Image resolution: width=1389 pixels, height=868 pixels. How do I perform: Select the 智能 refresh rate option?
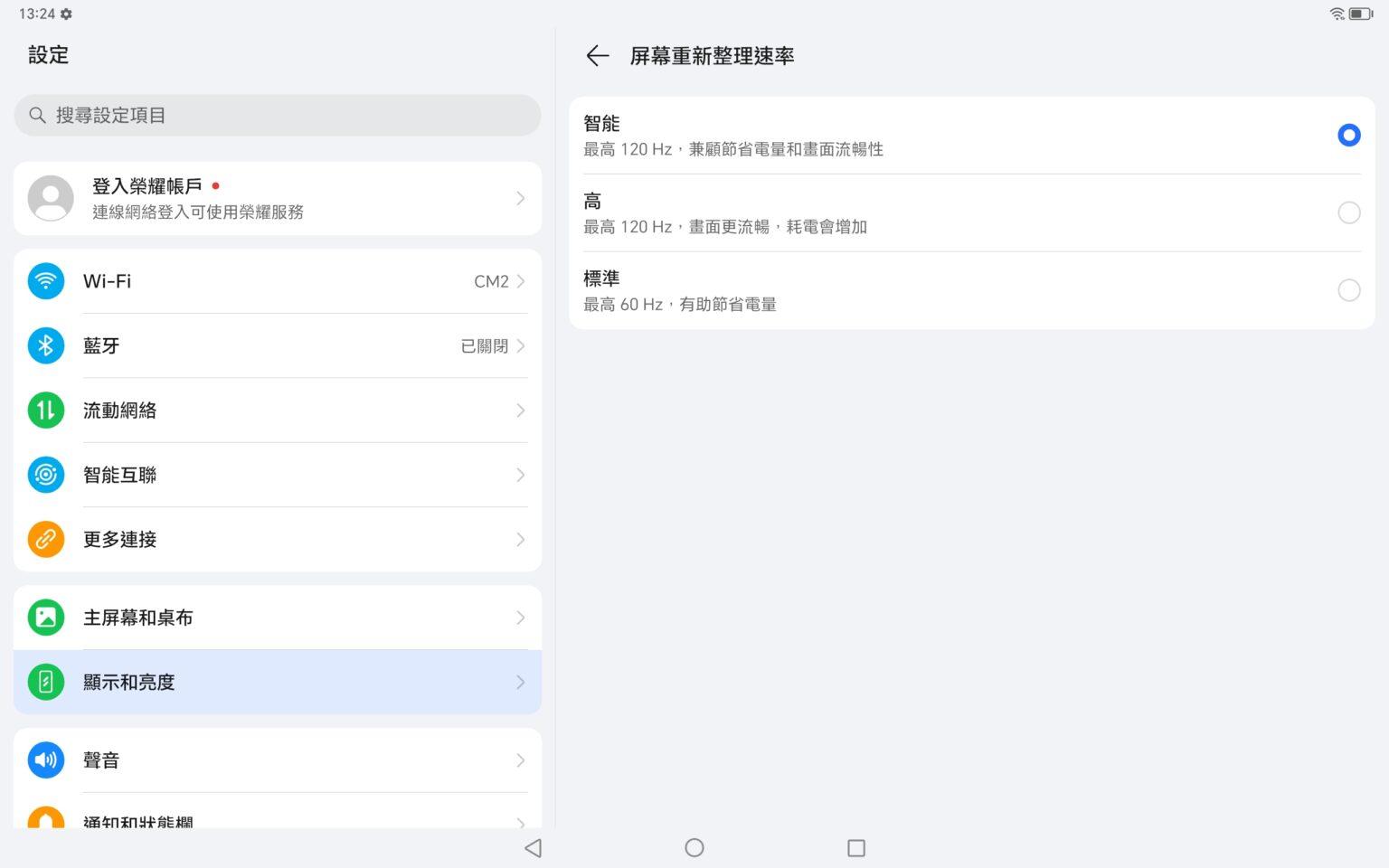[1348, 134]
